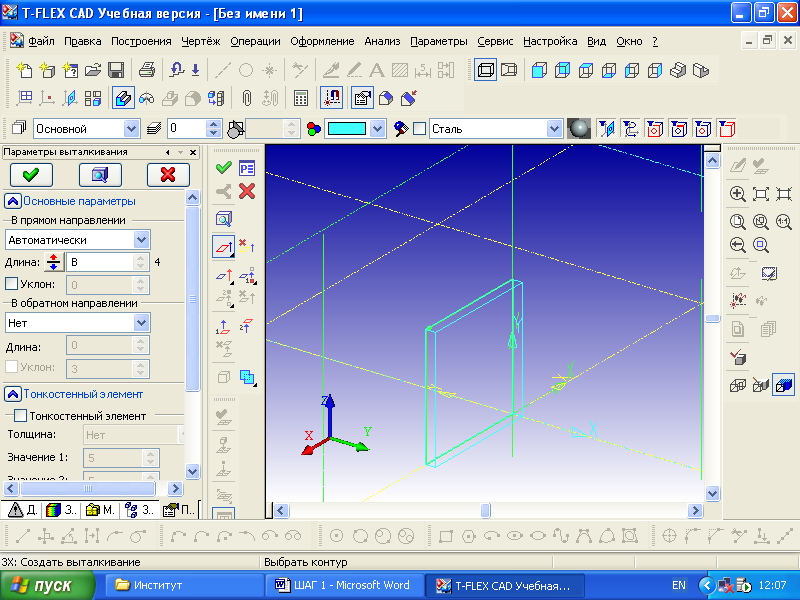The image size is (800, 600).
Task: Click the wireframe render cube icon
Action: 738,385
